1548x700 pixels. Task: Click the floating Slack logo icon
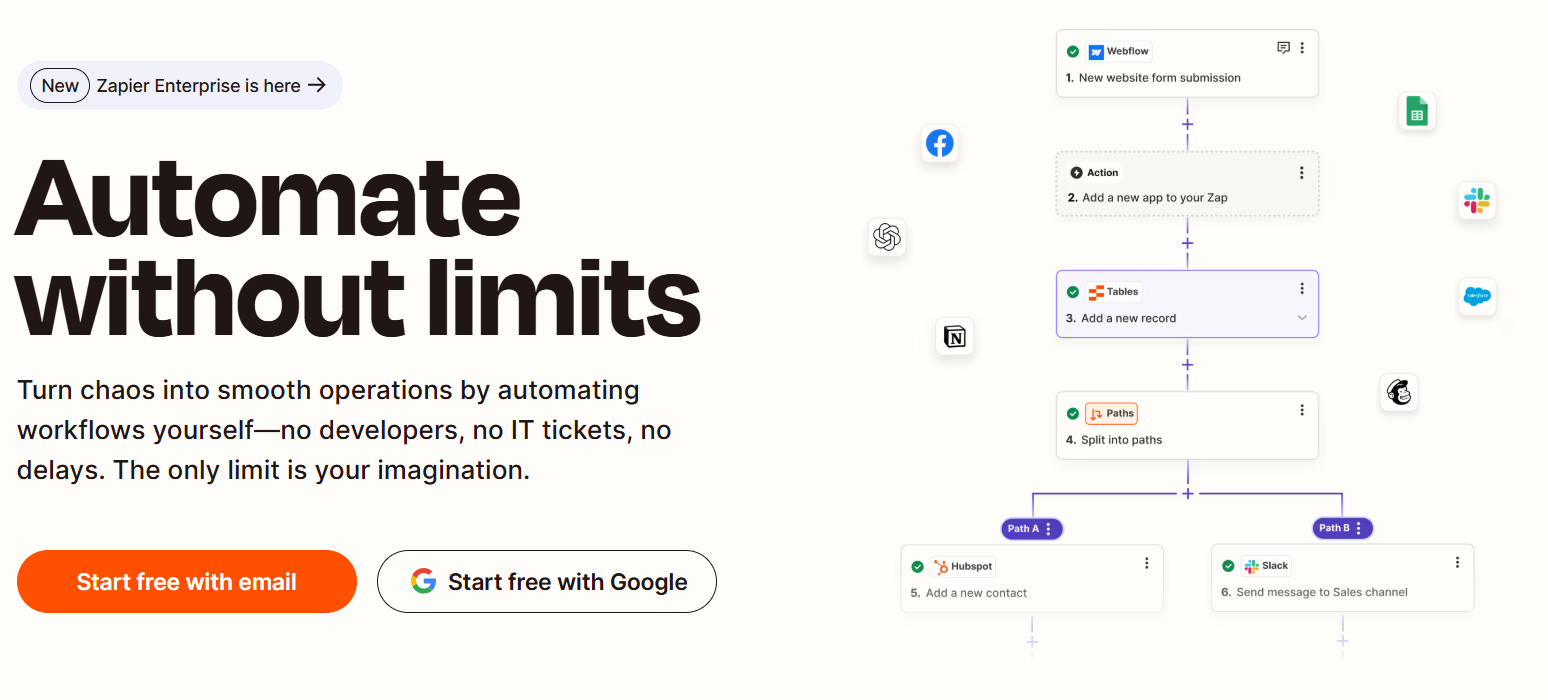click(1476, 201)
